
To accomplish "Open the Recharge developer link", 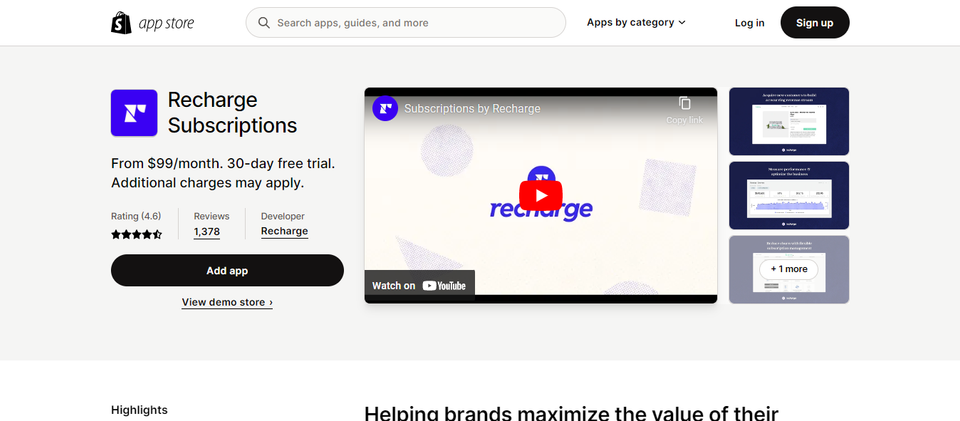I will (x=284, y=231).
